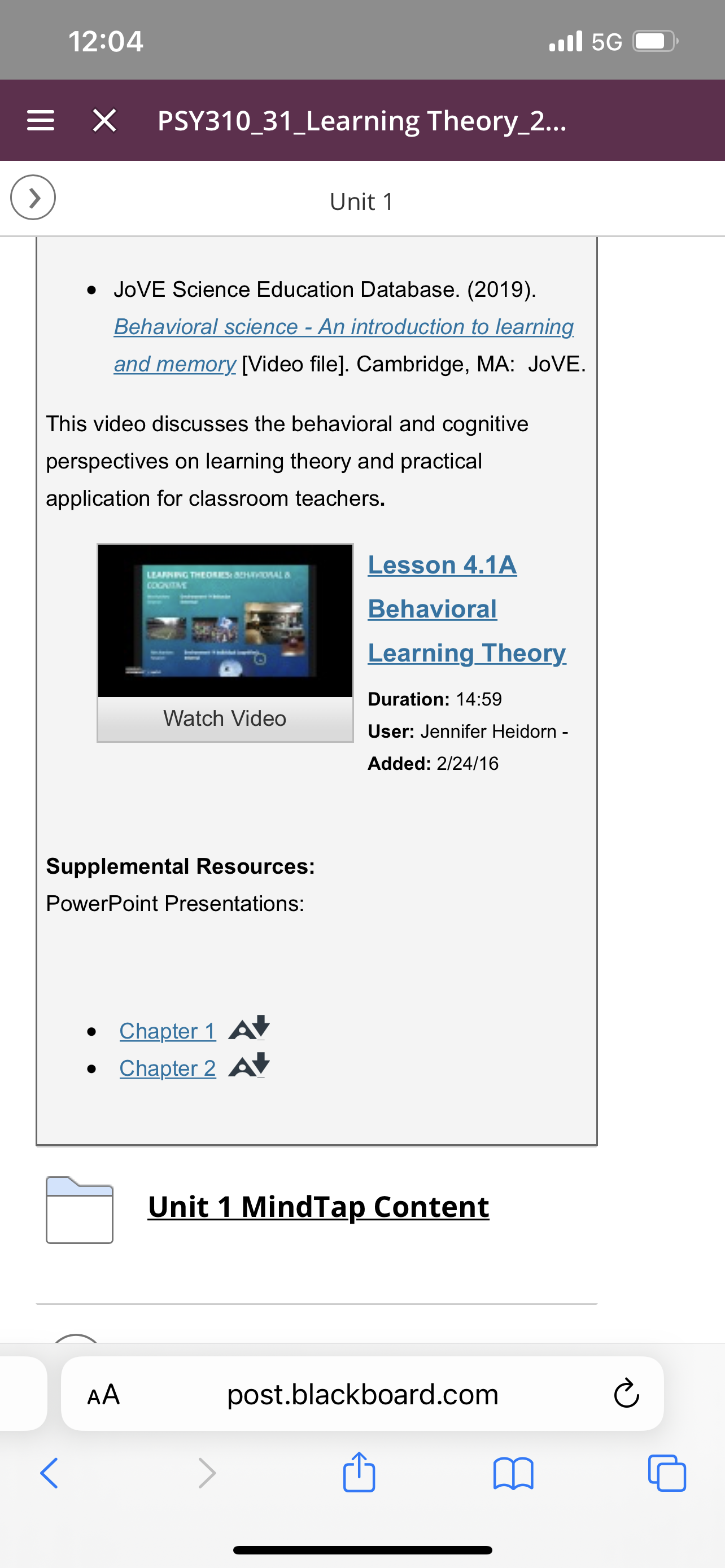This screenshot has height=1568, width=725.
Task: Expand the sidebar with the circled chevron
Action: click(x=33, y=197)
